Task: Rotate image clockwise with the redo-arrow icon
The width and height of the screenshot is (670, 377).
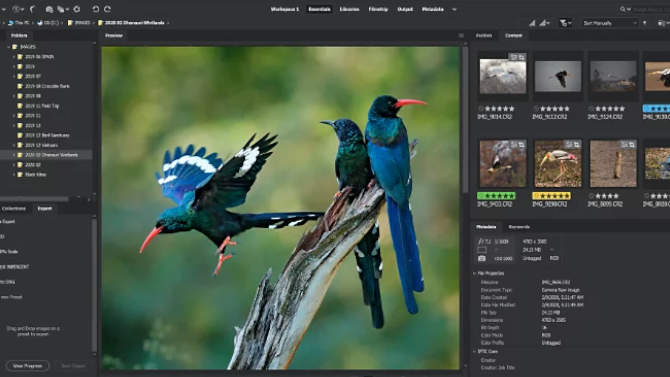Action: click(108, 9)
